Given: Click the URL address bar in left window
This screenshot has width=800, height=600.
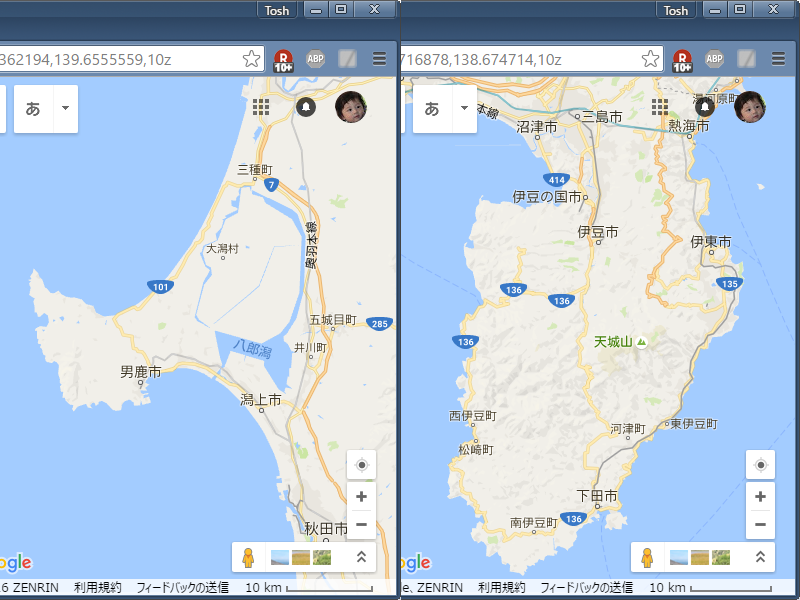Looking at the screenshot, I should pyautogui.click(x=132, y=59).
